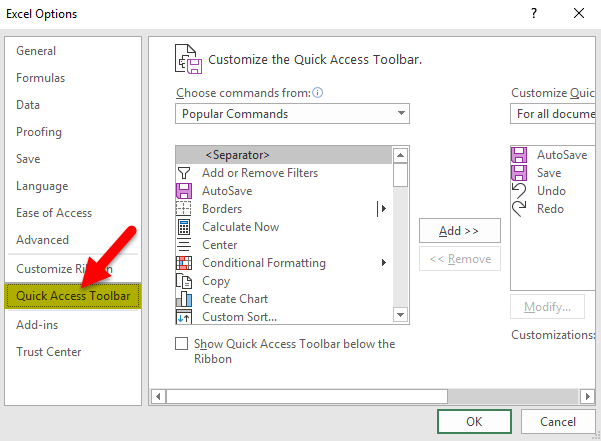Expand the Borders split arrow
The image size is (601, 441).
click(x=384, y=209)
